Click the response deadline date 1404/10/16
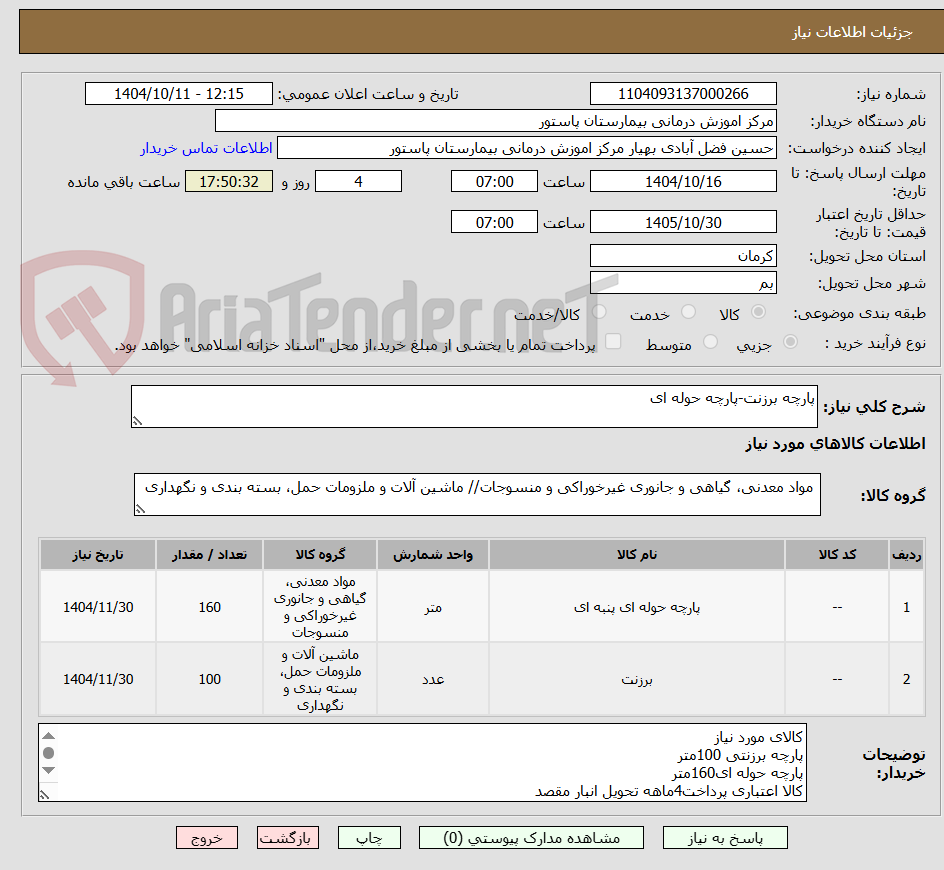Viewport: 944px width, 870px height. (x=683, y=181)
